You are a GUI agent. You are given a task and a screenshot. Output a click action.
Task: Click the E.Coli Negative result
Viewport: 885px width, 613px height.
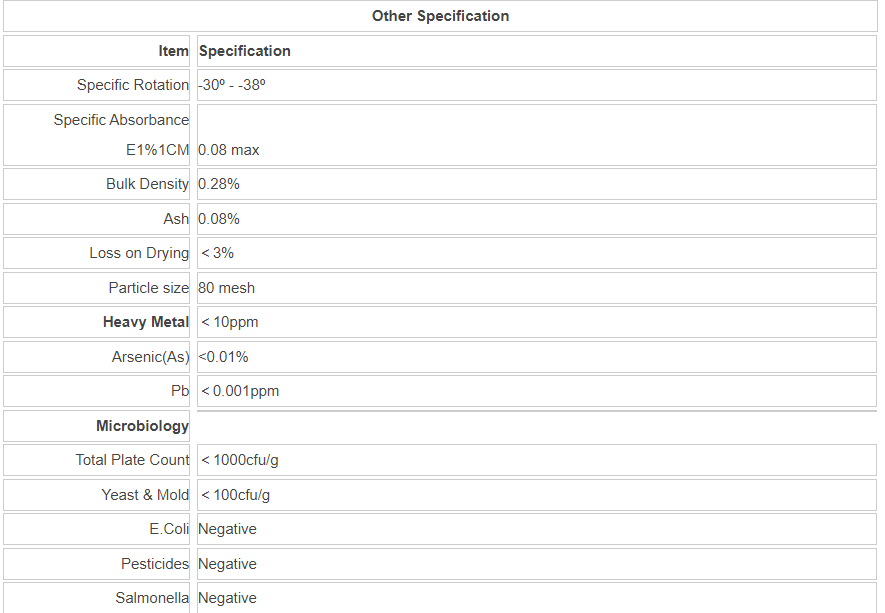[227, 529]
